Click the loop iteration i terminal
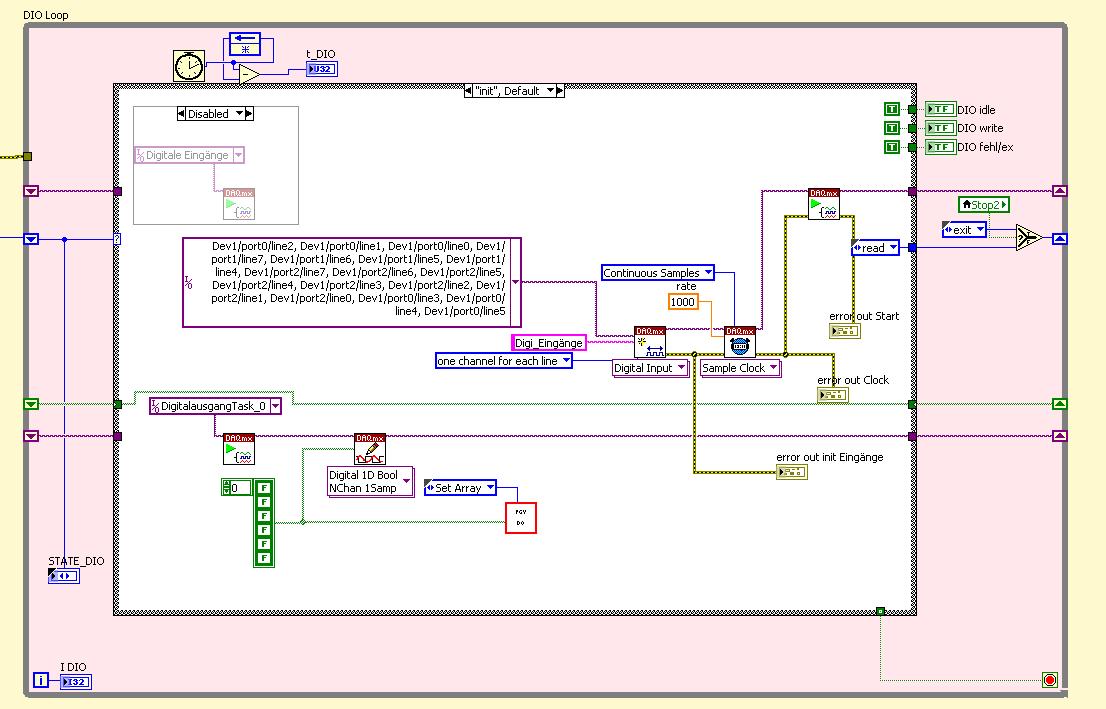Viewport: 1106px width, 709px height. (x=41, y=680)
